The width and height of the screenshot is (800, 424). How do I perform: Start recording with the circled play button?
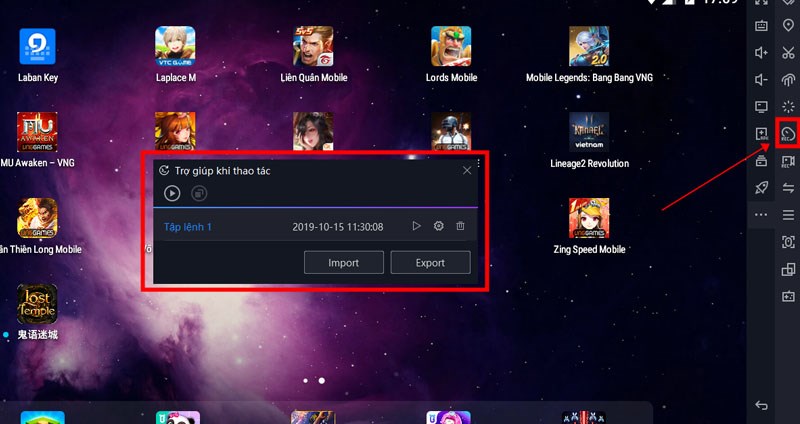(x=172, y=193)
